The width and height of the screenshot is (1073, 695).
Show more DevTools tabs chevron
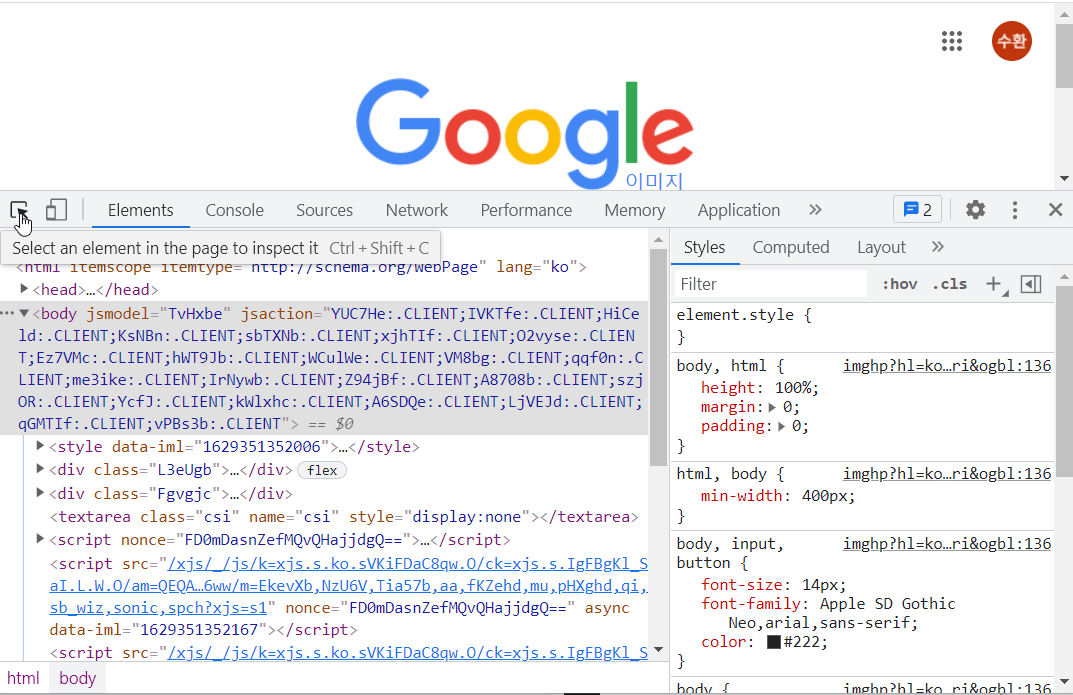tap(814, 209)
